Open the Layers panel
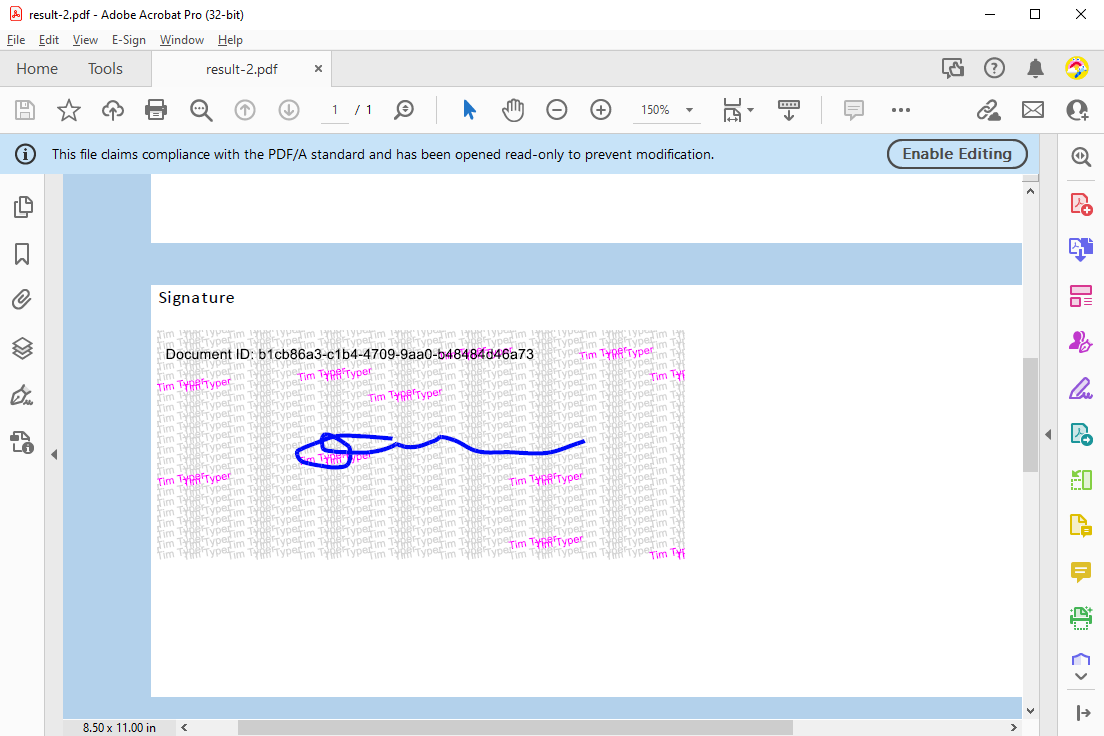This screenshot has height=736, width=1104. point(23,348)
